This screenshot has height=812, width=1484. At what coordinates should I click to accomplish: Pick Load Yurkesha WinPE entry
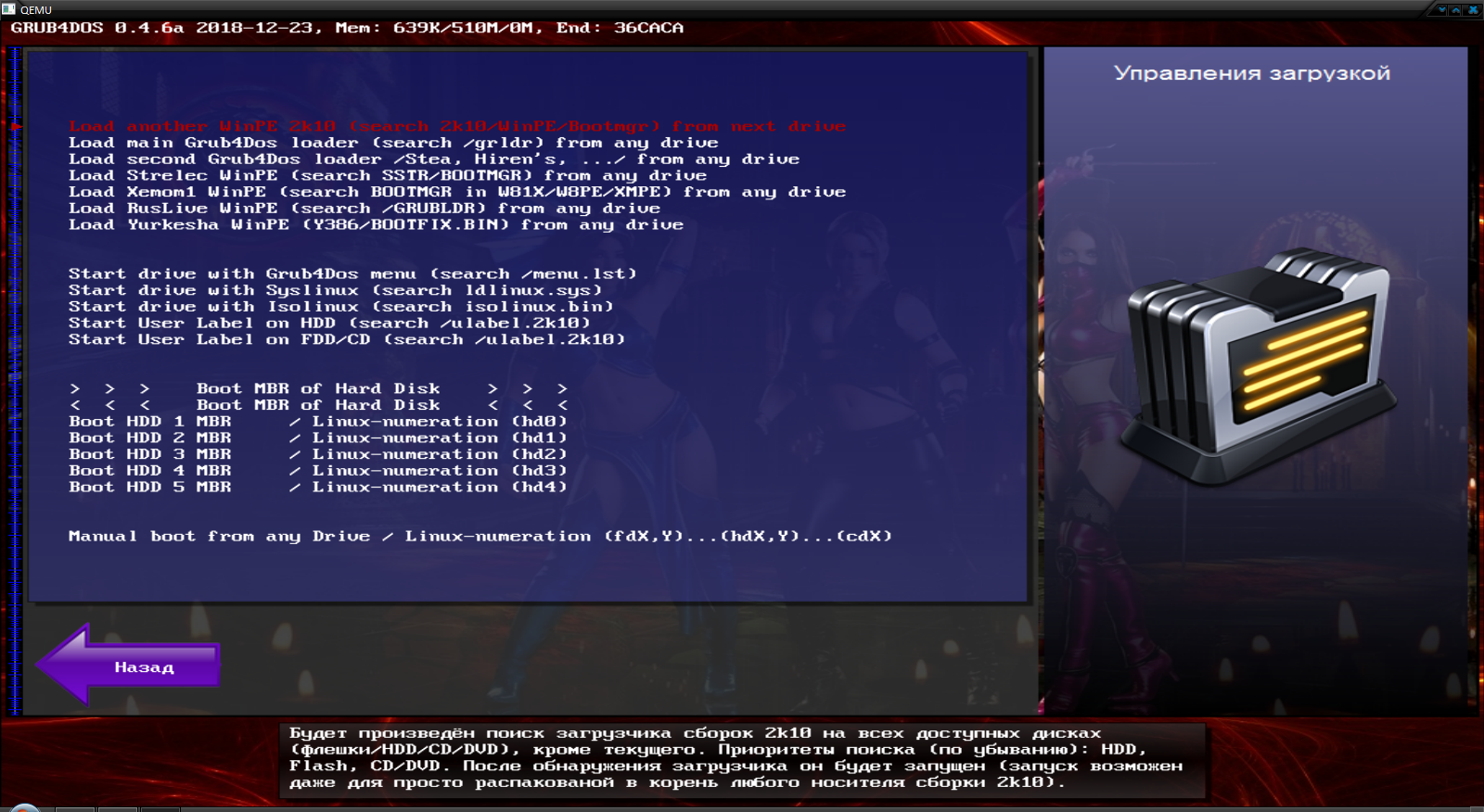[x=376, y=224]
